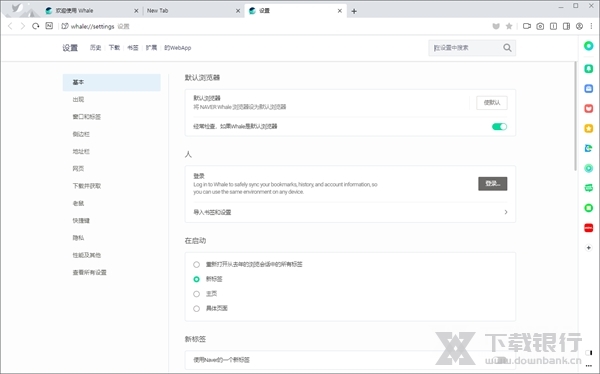Open the teal round sidebar icon
Viewport: 600px width, 374px height.
coord(589,168)
